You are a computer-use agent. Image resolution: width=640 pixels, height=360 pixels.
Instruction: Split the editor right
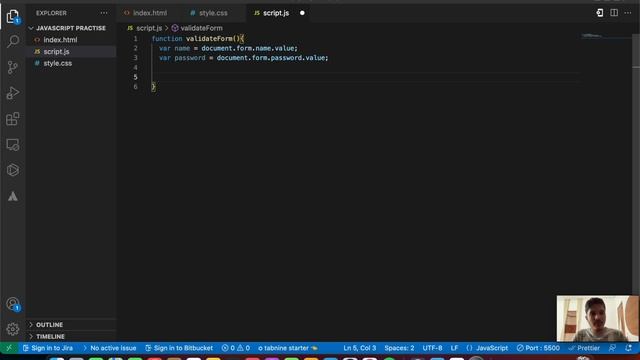[x=614, y=13]
